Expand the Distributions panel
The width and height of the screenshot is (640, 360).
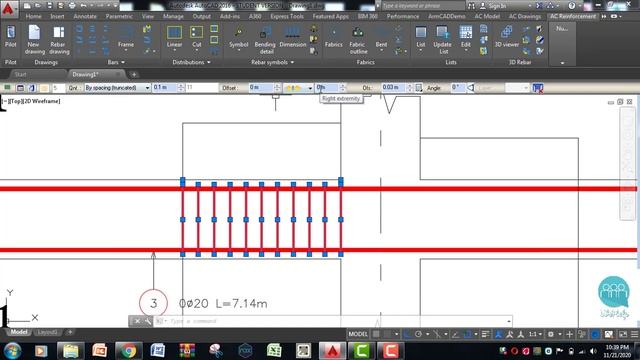click(x=191, y=62)
